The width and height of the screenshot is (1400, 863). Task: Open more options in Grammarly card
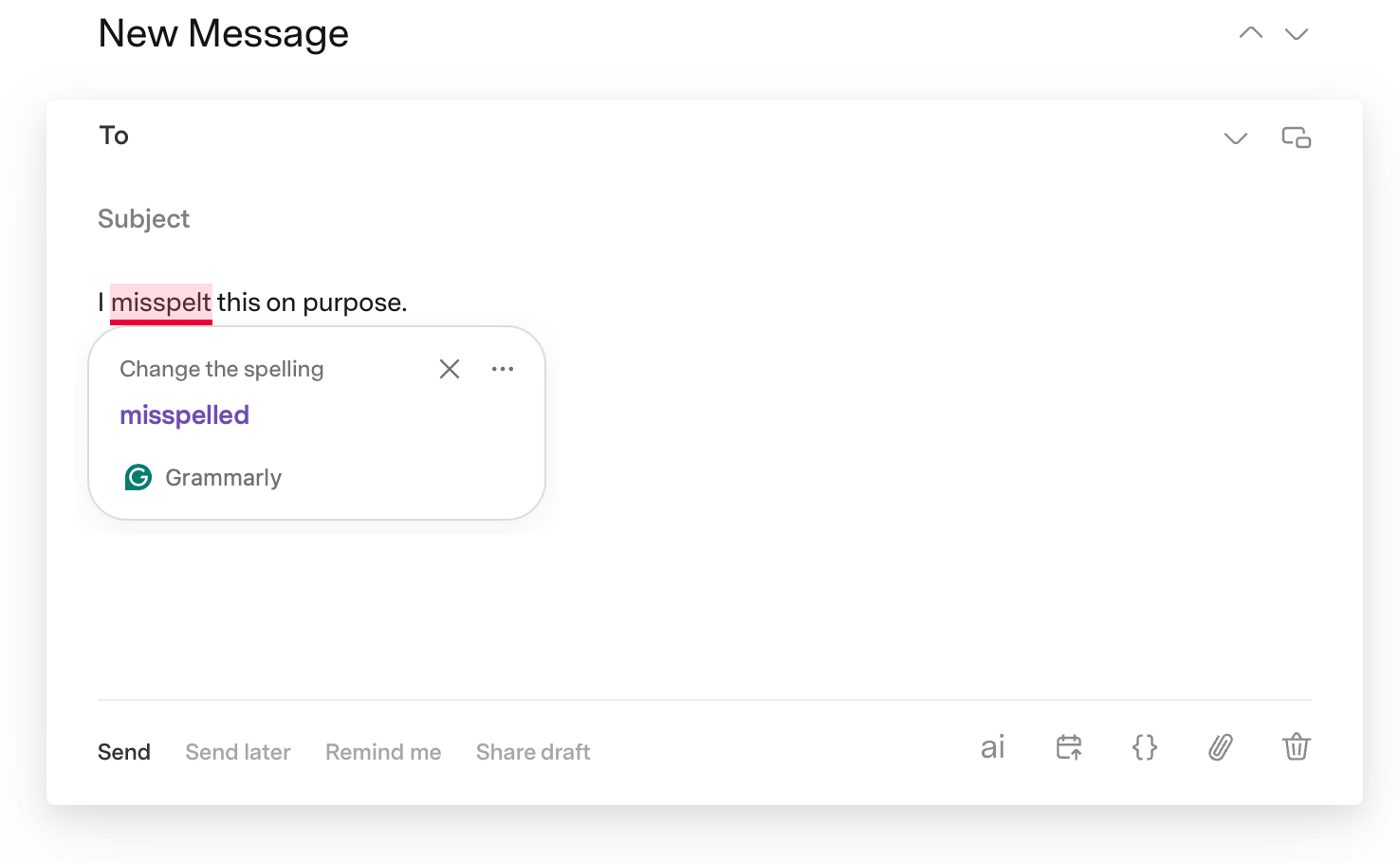tap(503, 369)
